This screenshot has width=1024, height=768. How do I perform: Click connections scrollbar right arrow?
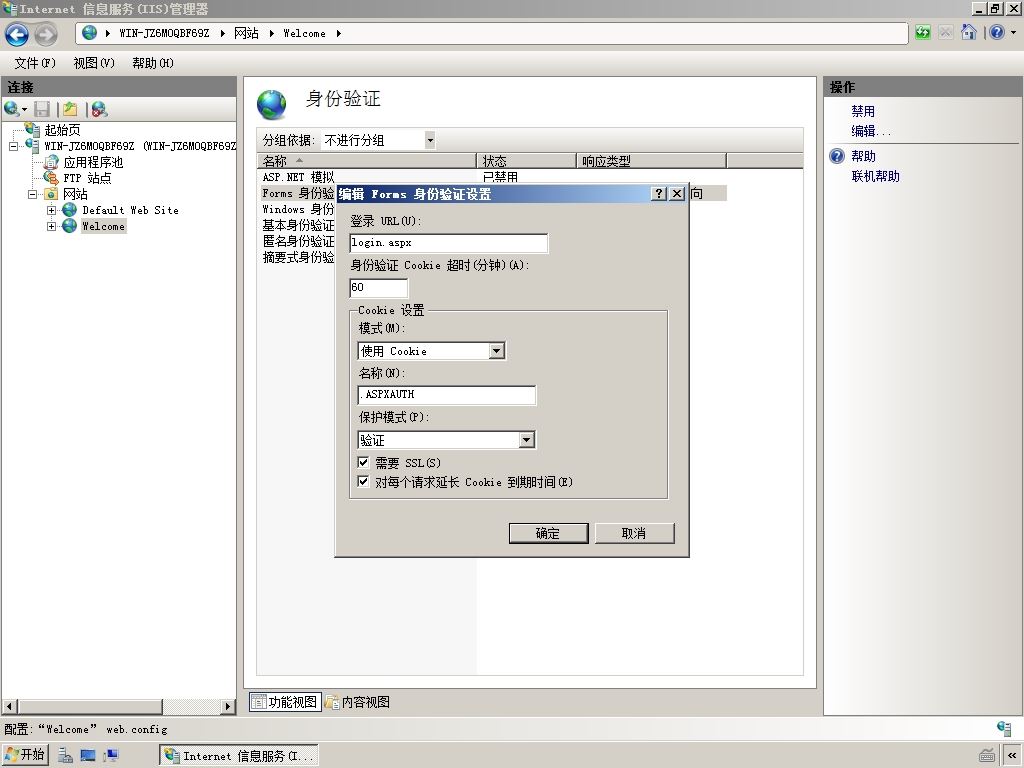(227, 706)
